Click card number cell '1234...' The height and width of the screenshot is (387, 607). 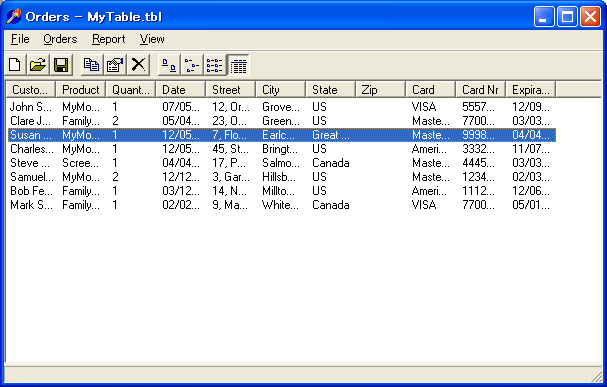coord(478,177)
